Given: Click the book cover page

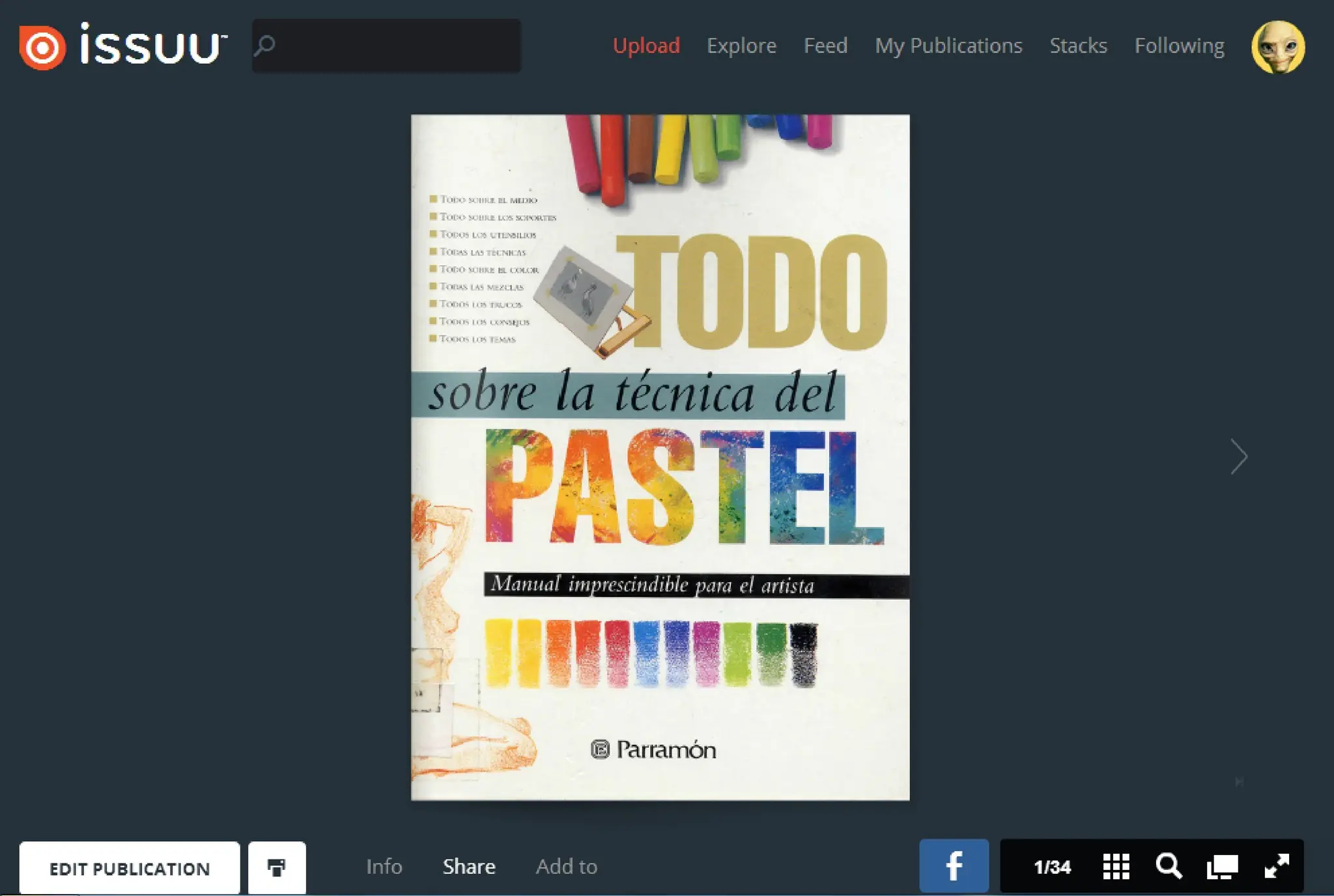Looking at the screenshot, I should click(x=660, y=457).
